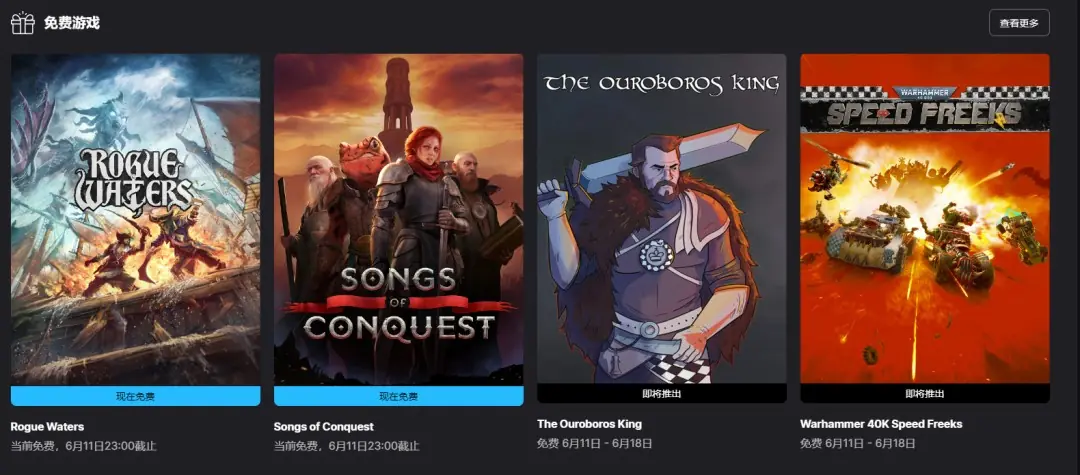Click Songs of Conquest 当前免费 deadline text
The width and height of the screenshot is (1080, 475).
point(347,446)
